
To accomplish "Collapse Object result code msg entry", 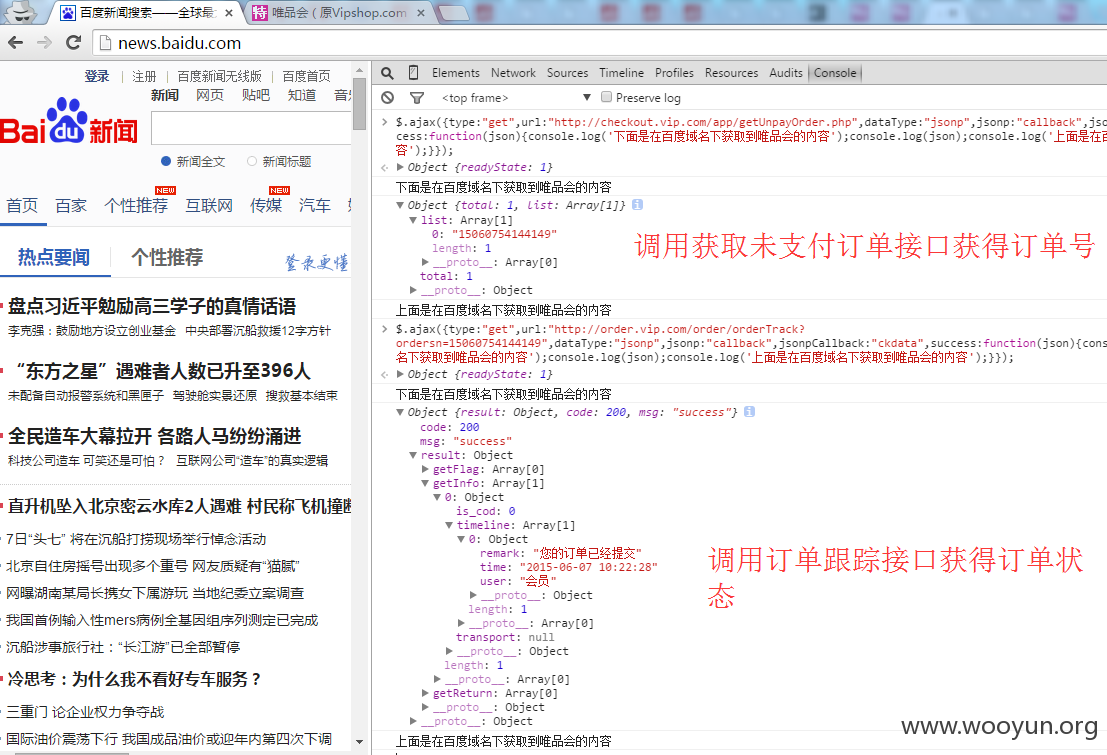I will pos(400,412).
